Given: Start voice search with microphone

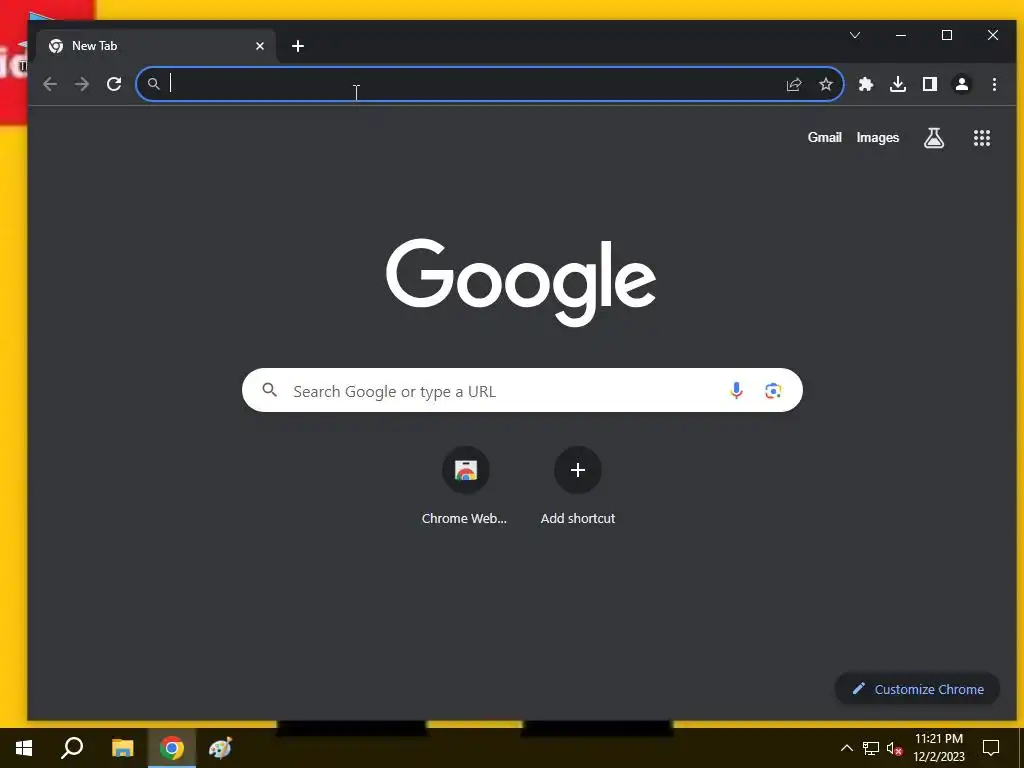Looking at the screenshot, I should (x=736, y=391).
